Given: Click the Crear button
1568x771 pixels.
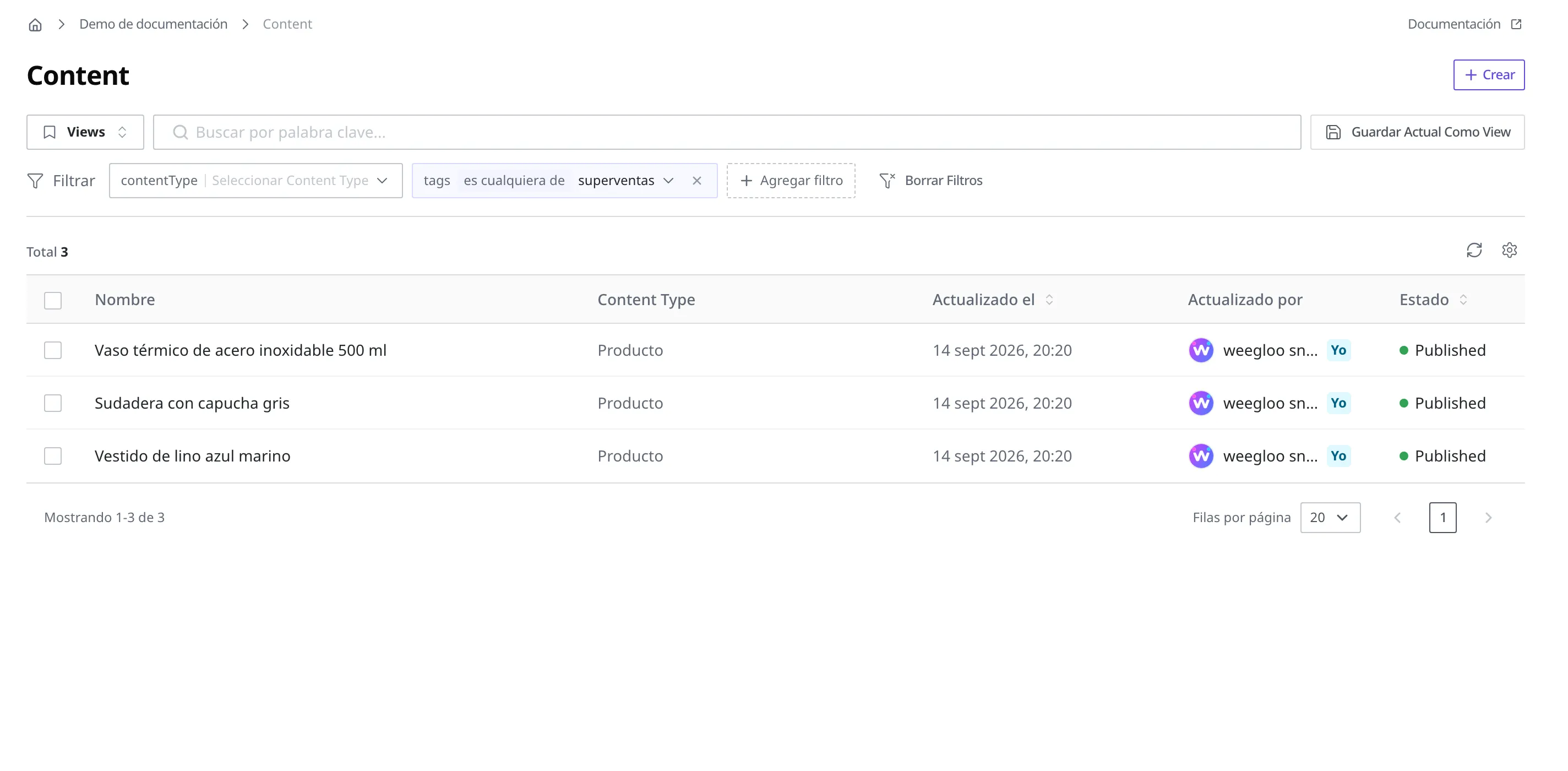Looking at the screenshot, I should pos(1489,75).
